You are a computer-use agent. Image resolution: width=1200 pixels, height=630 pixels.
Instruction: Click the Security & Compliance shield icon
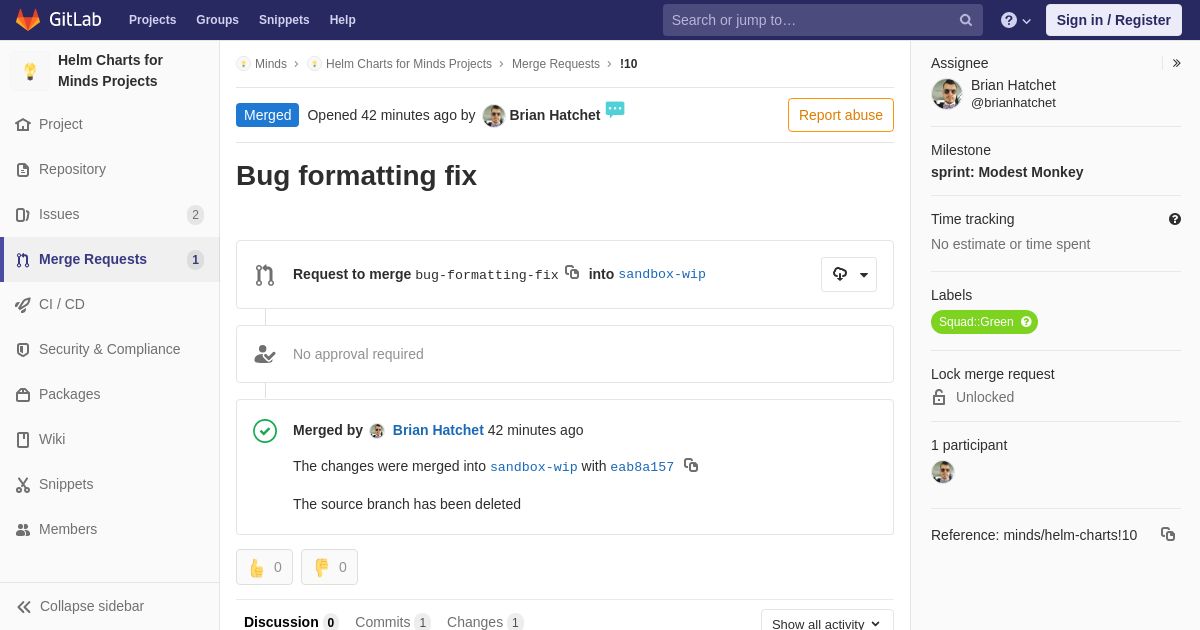pyautogui.click(x=23, y=350)
